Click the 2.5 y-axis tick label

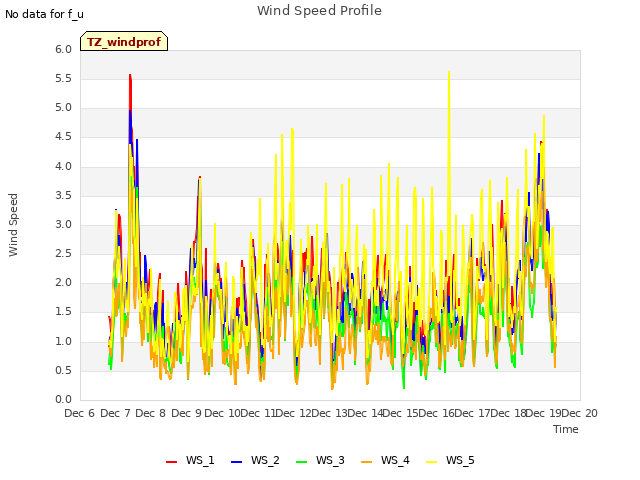(x=63, y=254)
